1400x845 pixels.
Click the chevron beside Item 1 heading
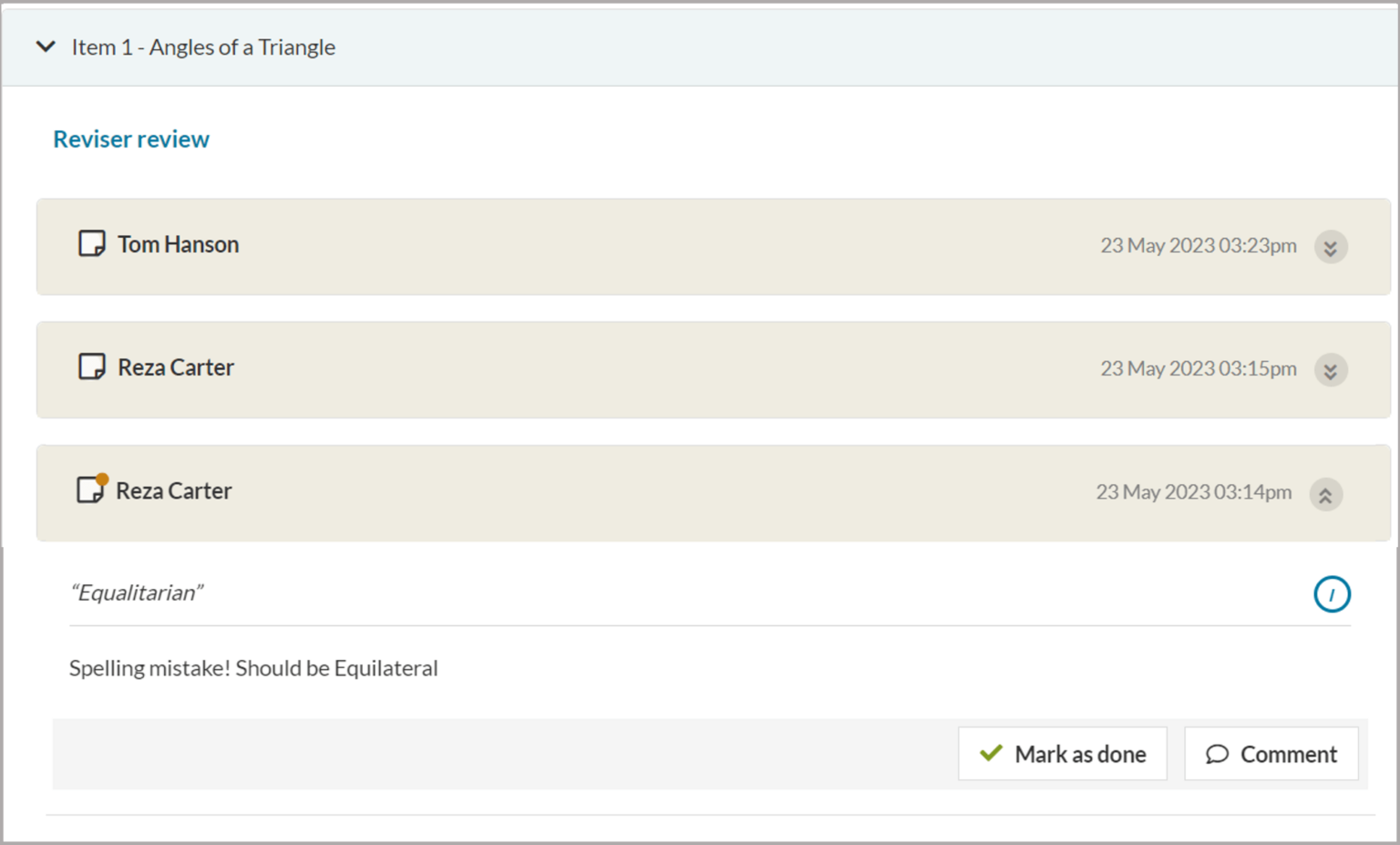pyautogui.click(x=45, y=46)
